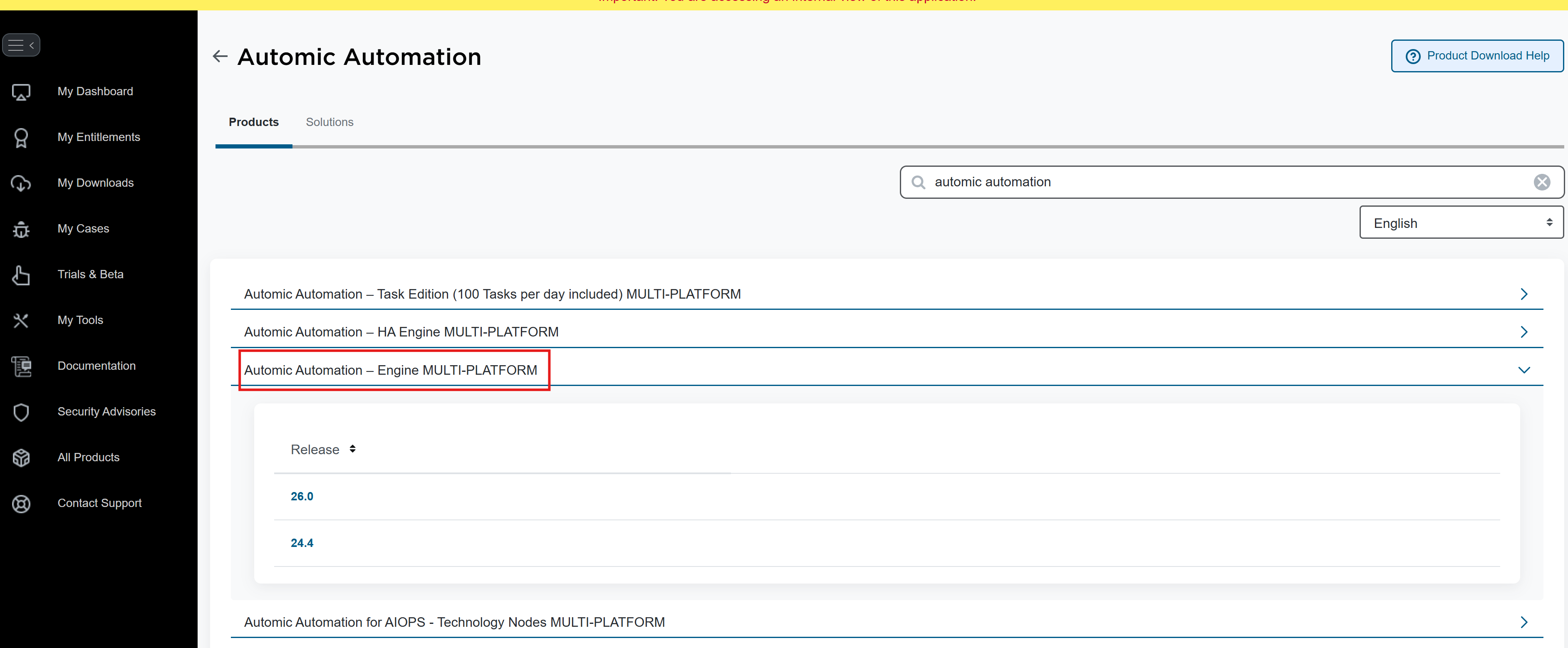View Security Advisories in the sidebar
The image size is (1568, 648).
[x=107, y=411]
